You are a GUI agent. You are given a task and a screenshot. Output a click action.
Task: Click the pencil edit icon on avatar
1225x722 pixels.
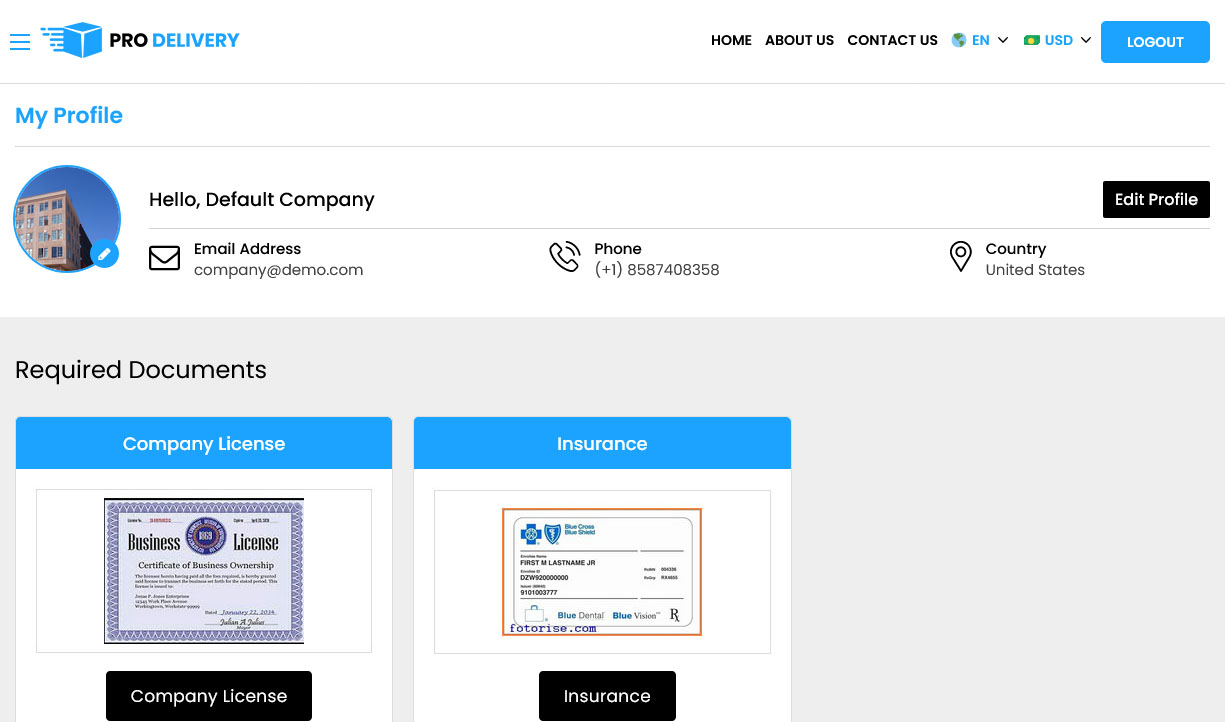coord(105,254)
